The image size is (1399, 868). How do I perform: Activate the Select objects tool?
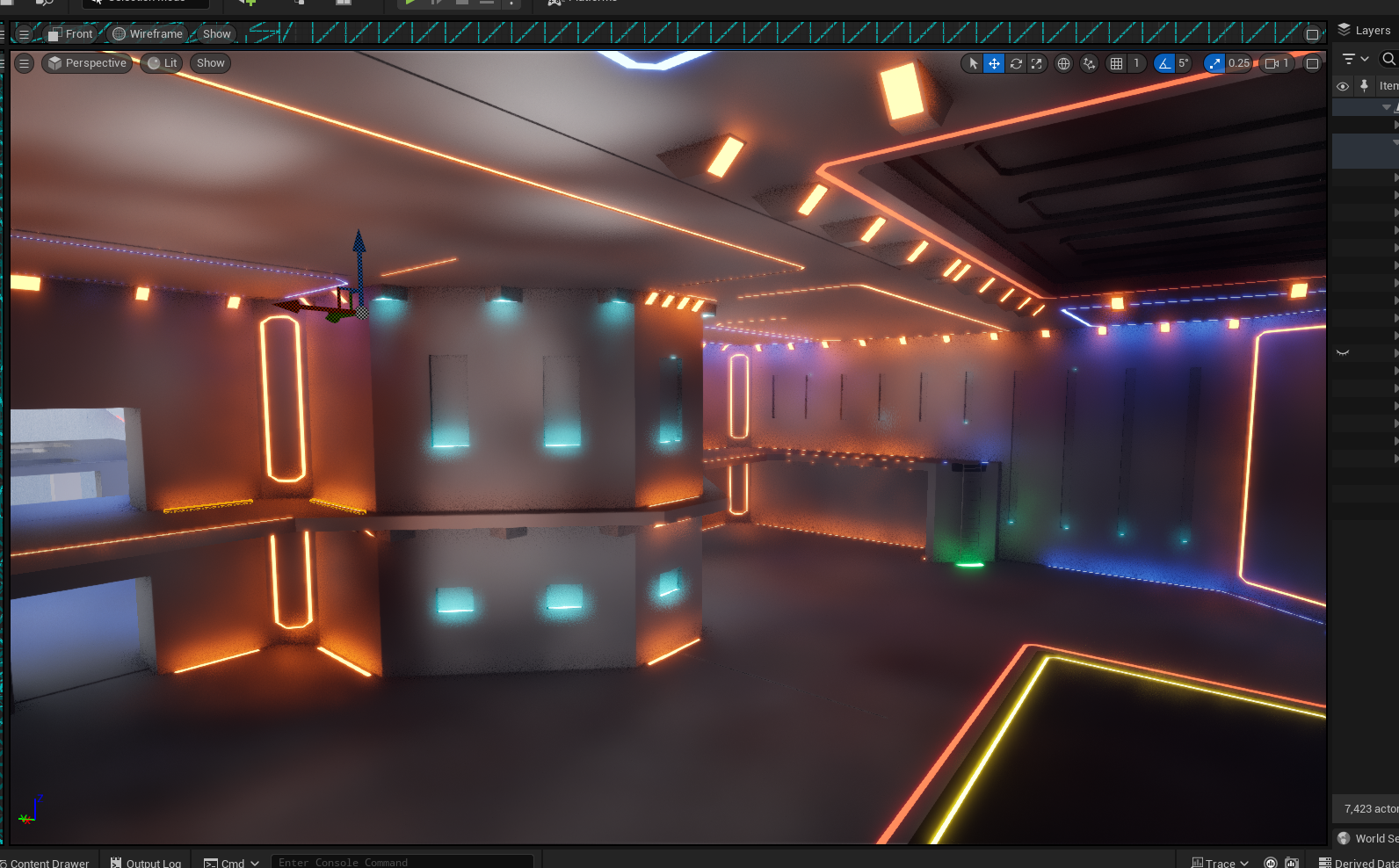pyautogui.click(x=973, y=63)
